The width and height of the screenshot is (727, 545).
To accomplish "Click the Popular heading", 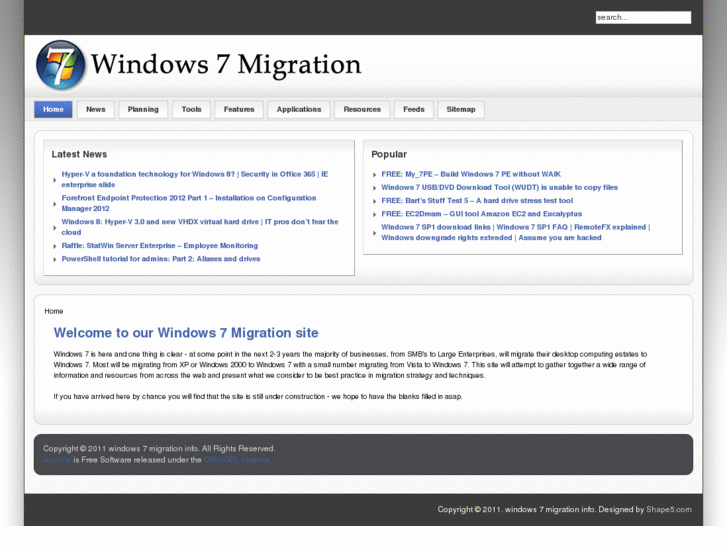I will click(x=389, y=154).
